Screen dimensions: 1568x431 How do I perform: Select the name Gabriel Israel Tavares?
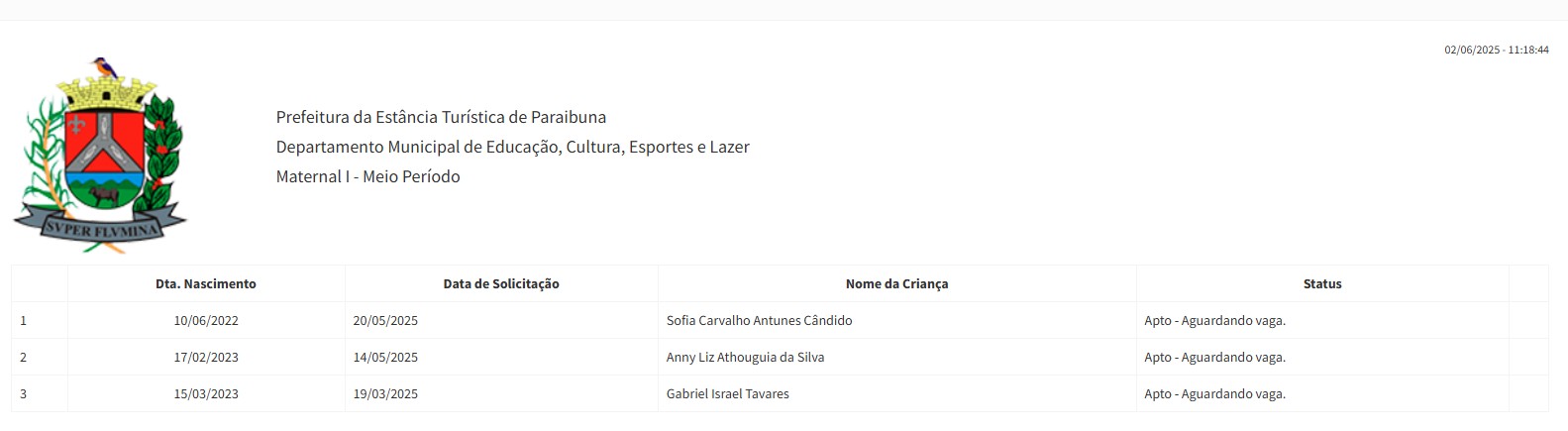point(728,393)
